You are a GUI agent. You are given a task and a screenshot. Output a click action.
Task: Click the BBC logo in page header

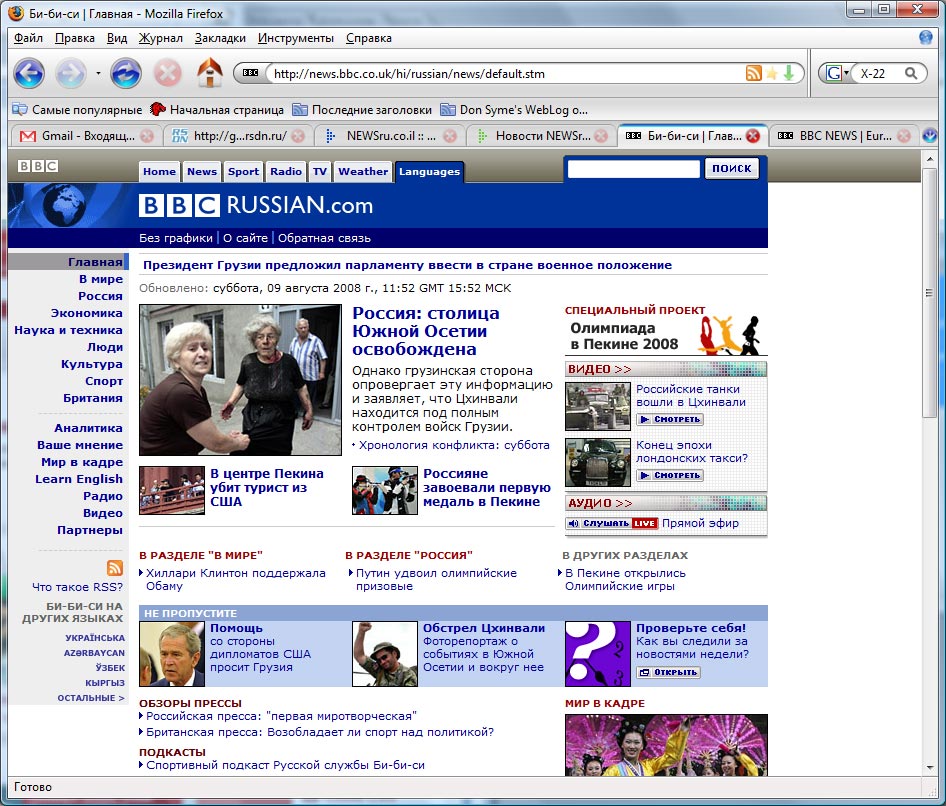click(37, 166)
